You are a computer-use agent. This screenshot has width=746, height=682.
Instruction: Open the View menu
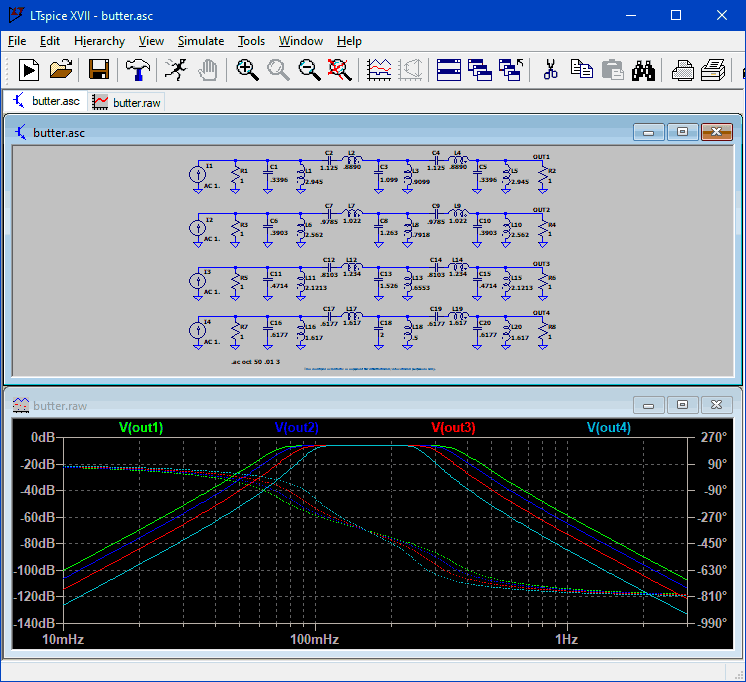coord(151,41)
